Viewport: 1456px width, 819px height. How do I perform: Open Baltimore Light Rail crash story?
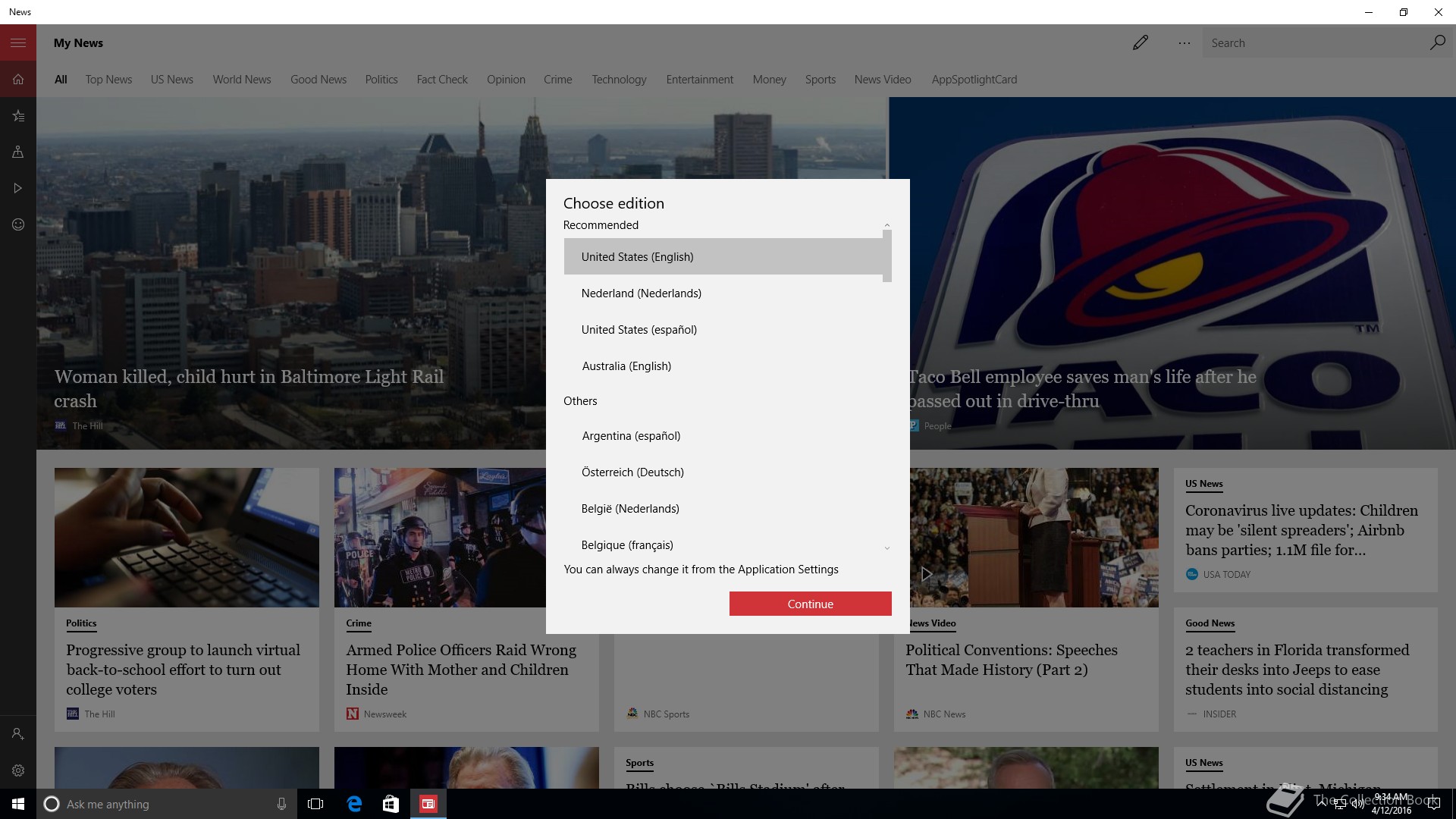(249, 388)
